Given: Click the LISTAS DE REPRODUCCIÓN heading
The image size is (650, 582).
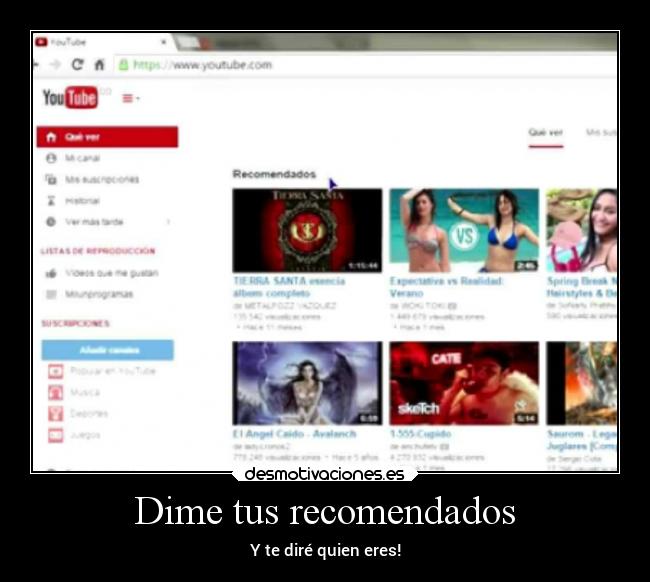Looking at the screenshot, I should 98,251.
